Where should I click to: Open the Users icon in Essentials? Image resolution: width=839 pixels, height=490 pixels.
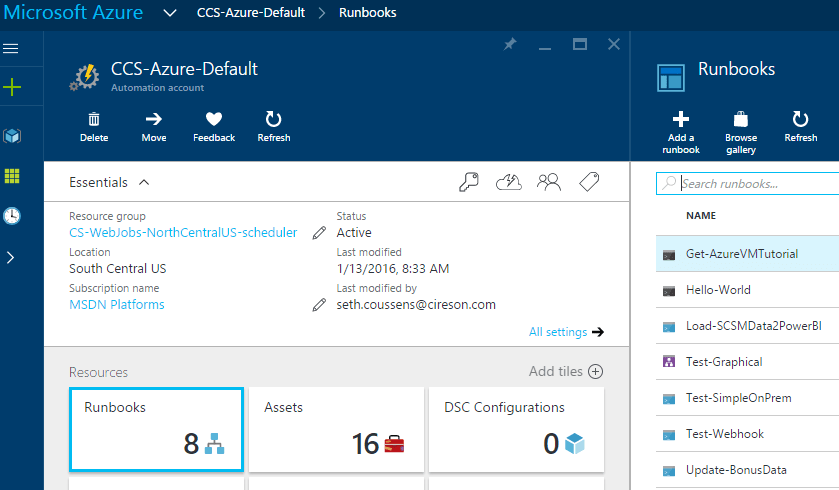pos(549,182)
